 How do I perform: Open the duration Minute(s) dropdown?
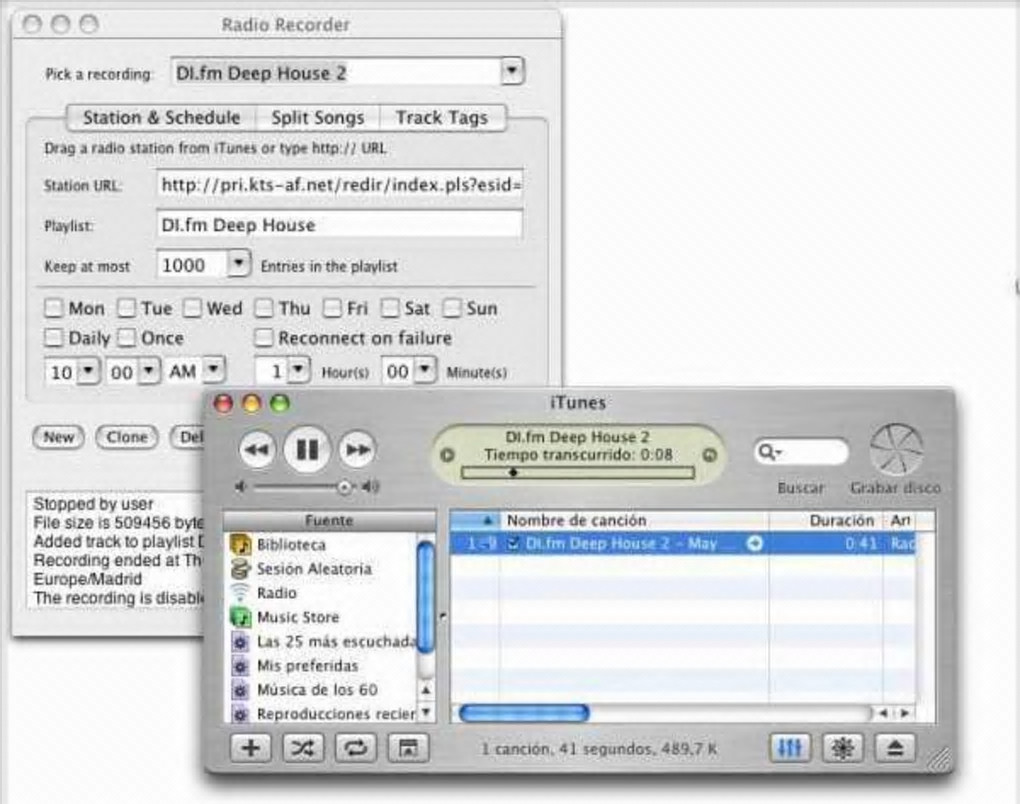[x=424, y=371]
